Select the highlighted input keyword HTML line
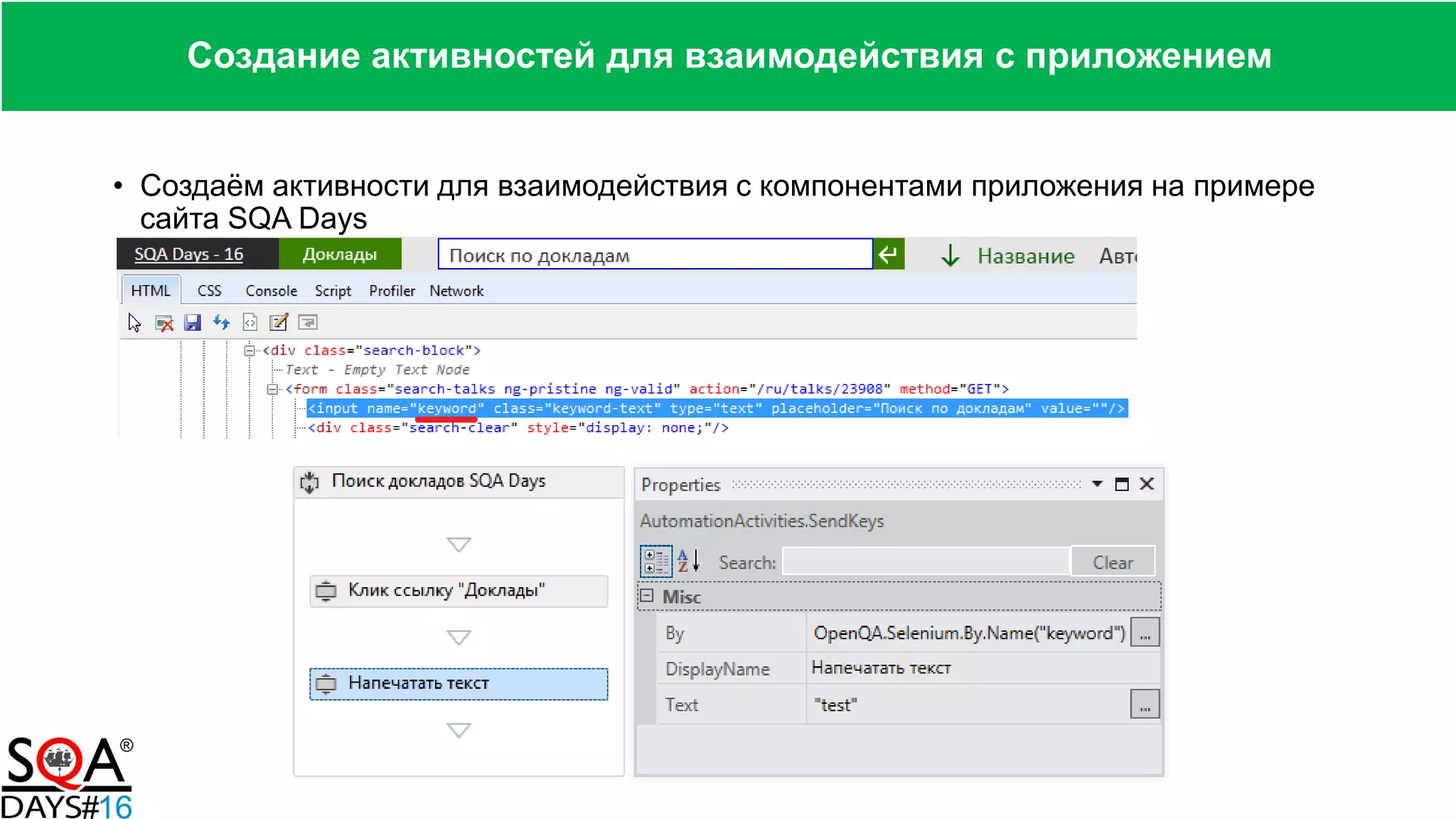Viewport: 1456px width, 819px height. tap(717, 408)
